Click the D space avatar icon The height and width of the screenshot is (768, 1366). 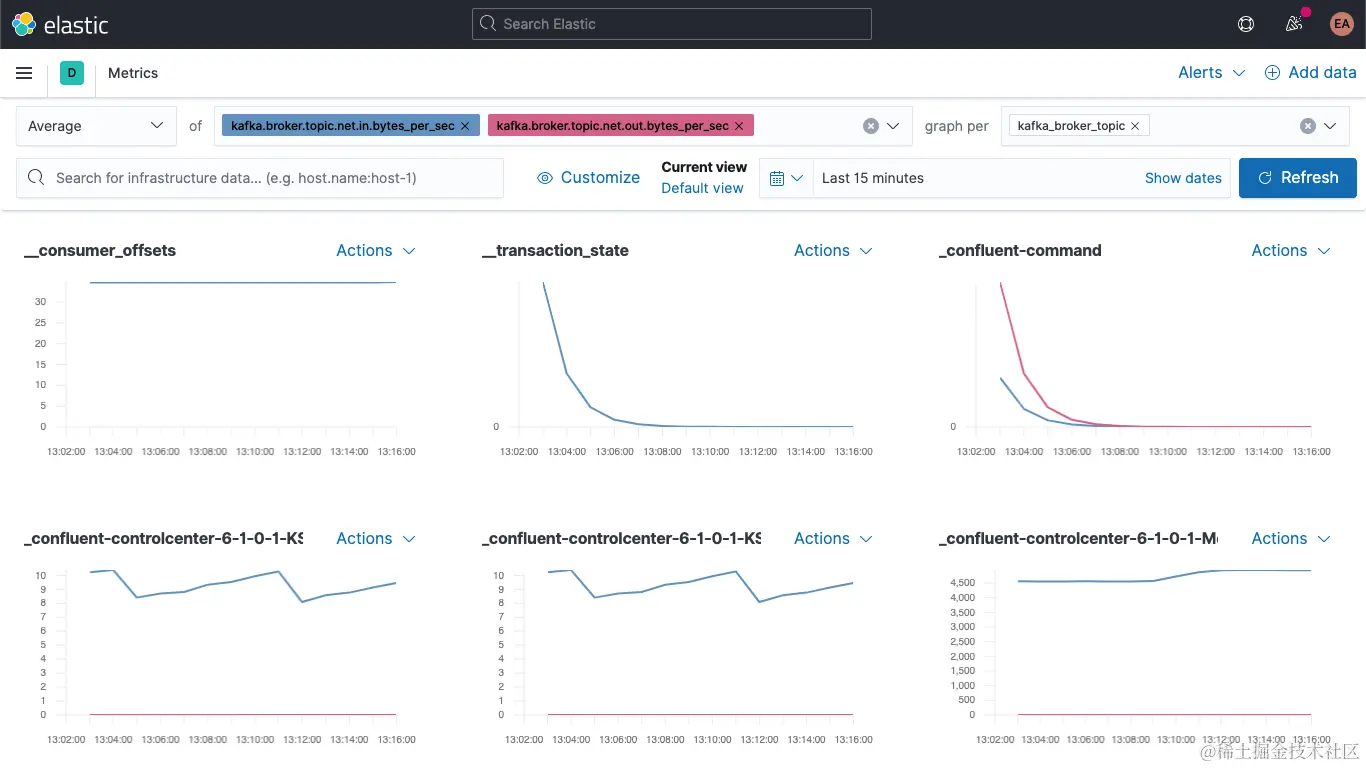[x=71, y=72]
